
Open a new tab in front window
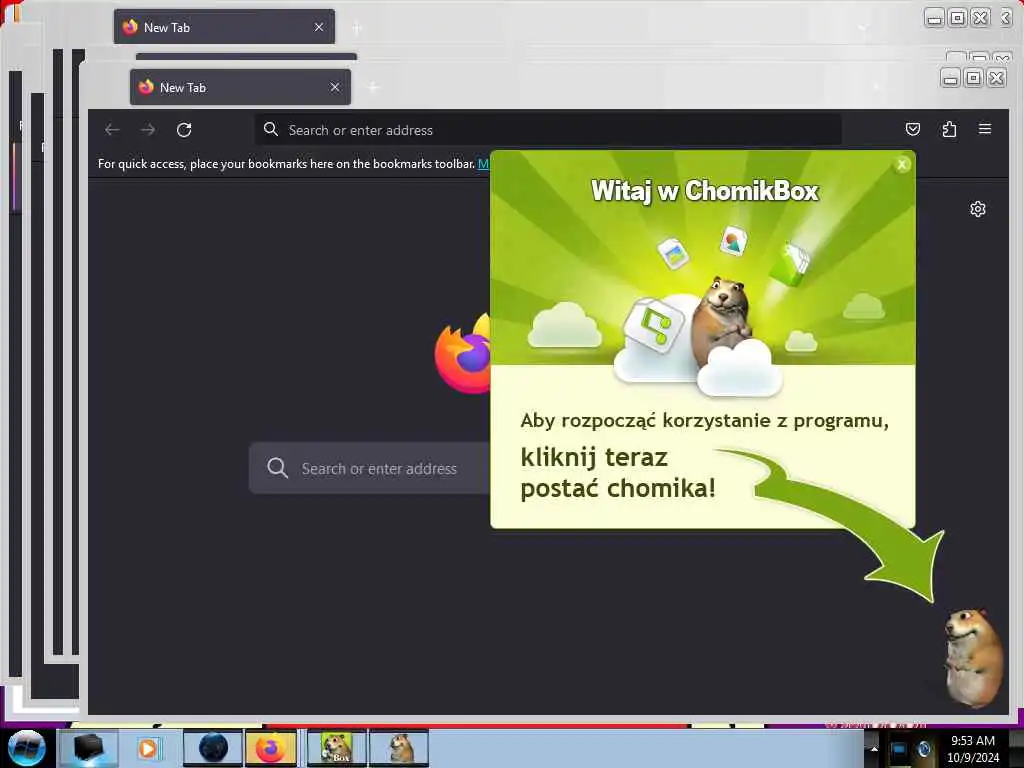click(x=373, y=88)
